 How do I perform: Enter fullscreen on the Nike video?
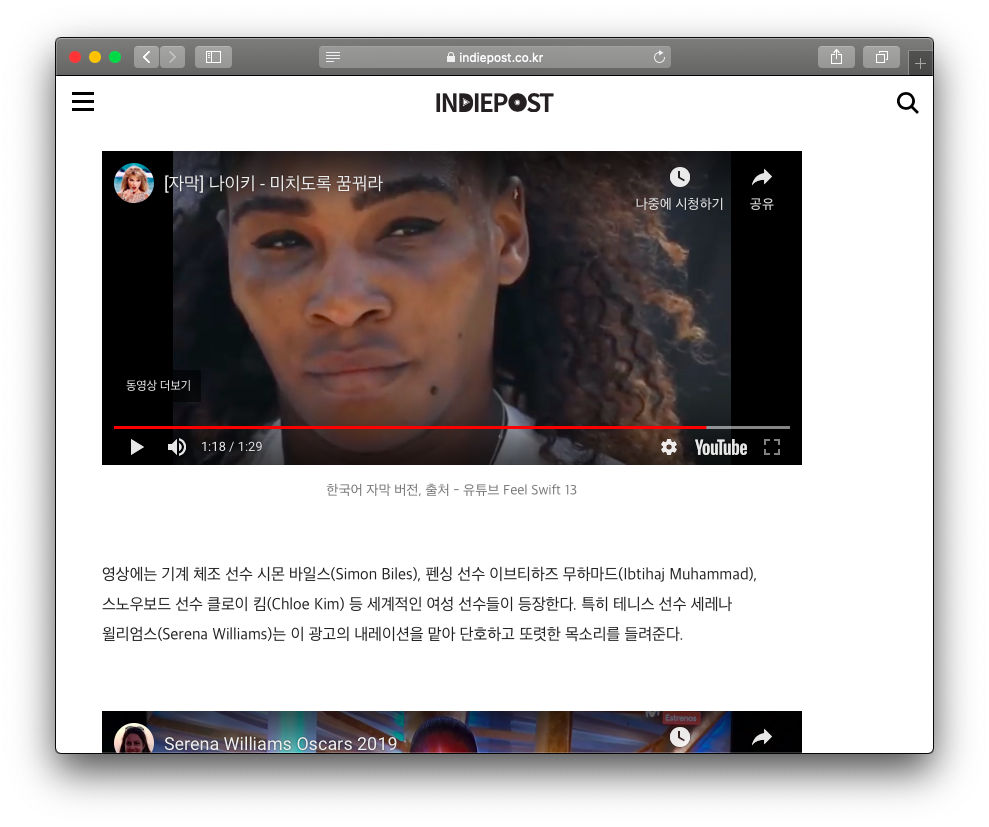click(x=772, y=447)
